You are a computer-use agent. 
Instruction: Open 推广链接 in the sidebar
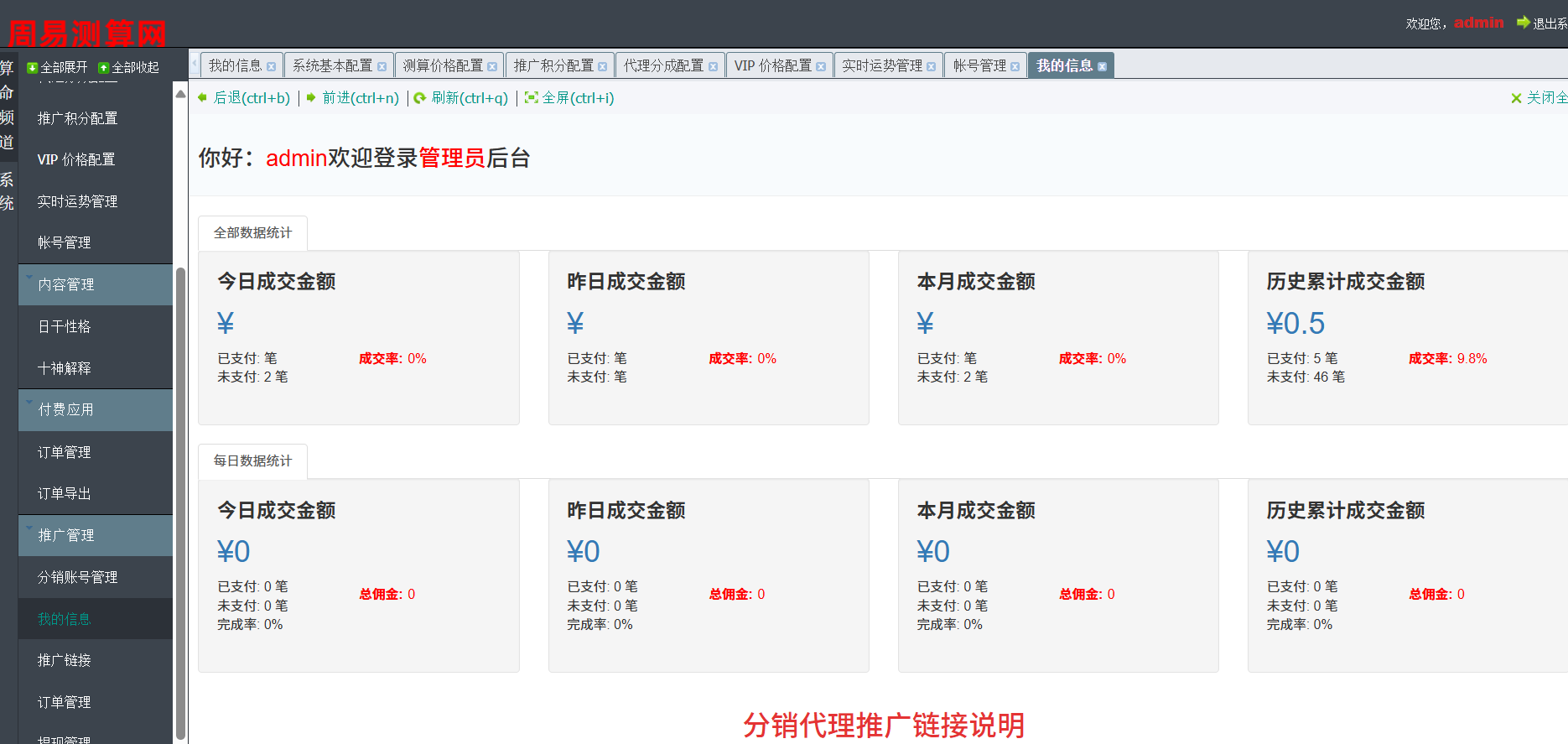coord(65,660)
